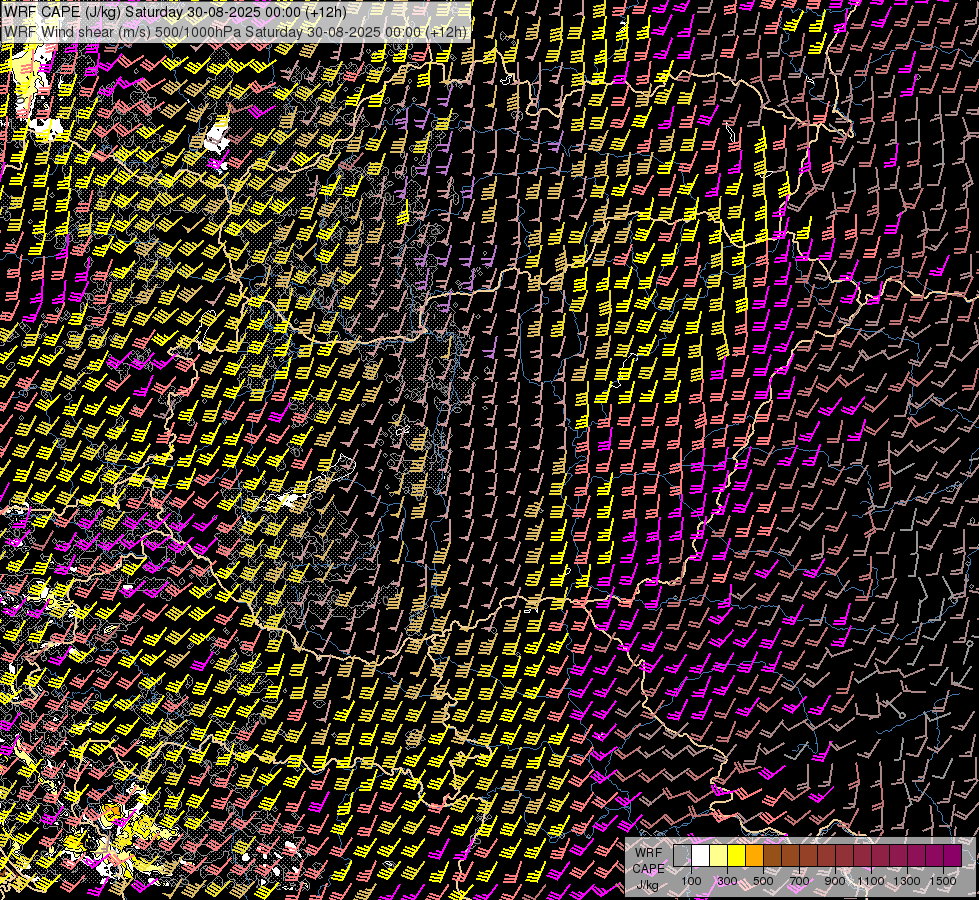Click the 1500 legend value

click(x=943, y=881)
